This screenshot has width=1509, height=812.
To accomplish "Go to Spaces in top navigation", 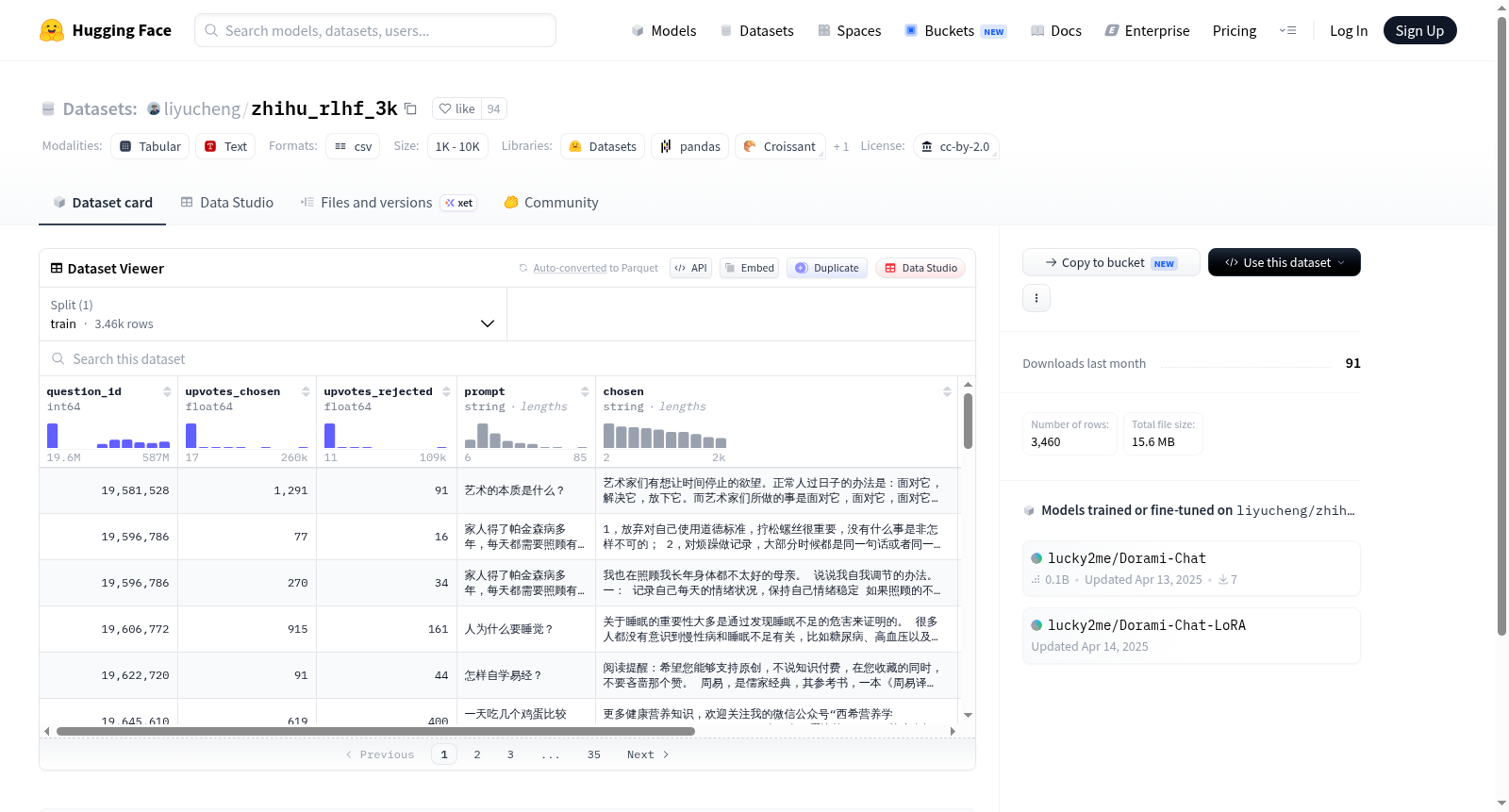I will click(849, 30).
